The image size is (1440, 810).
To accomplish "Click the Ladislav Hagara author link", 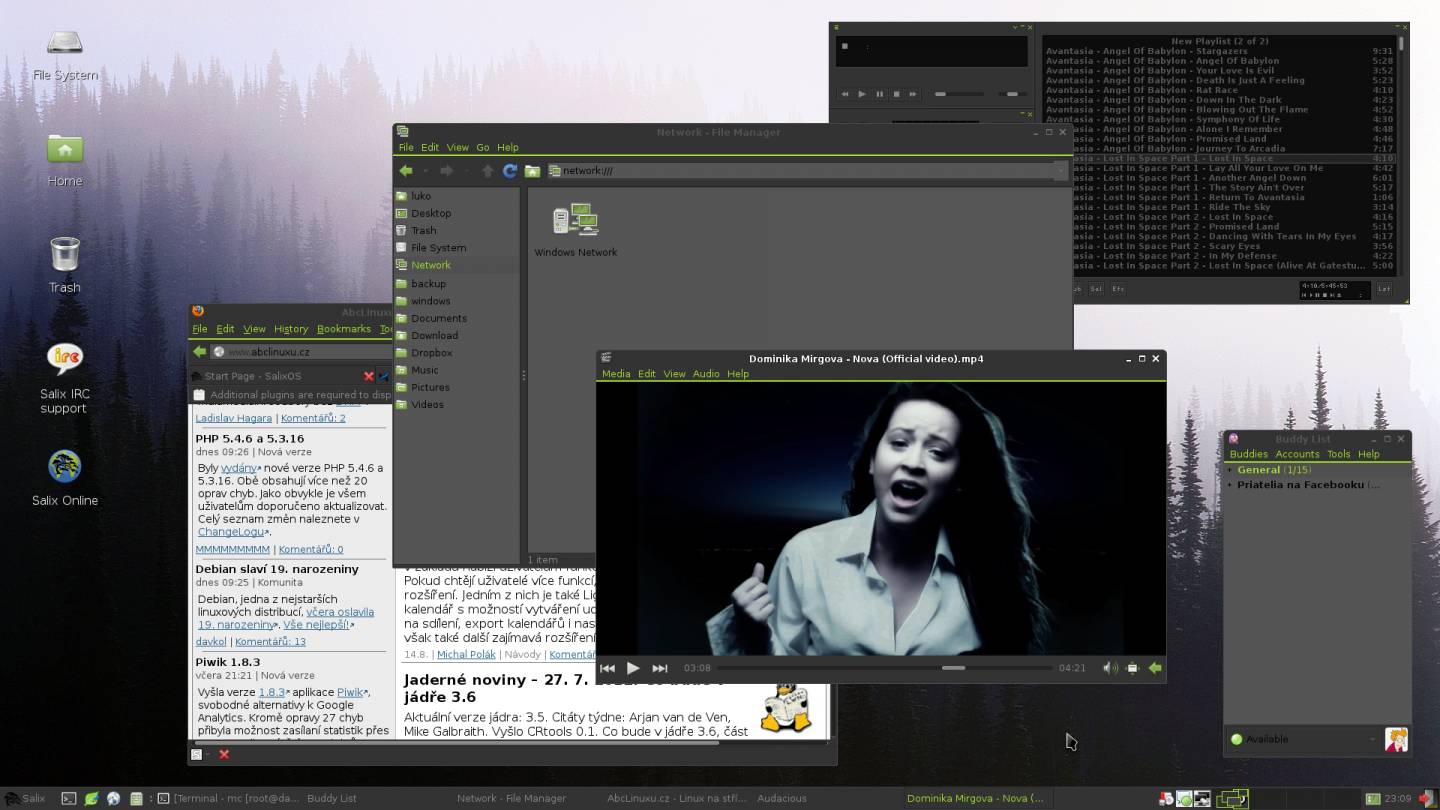I will [x=233, y=418].
